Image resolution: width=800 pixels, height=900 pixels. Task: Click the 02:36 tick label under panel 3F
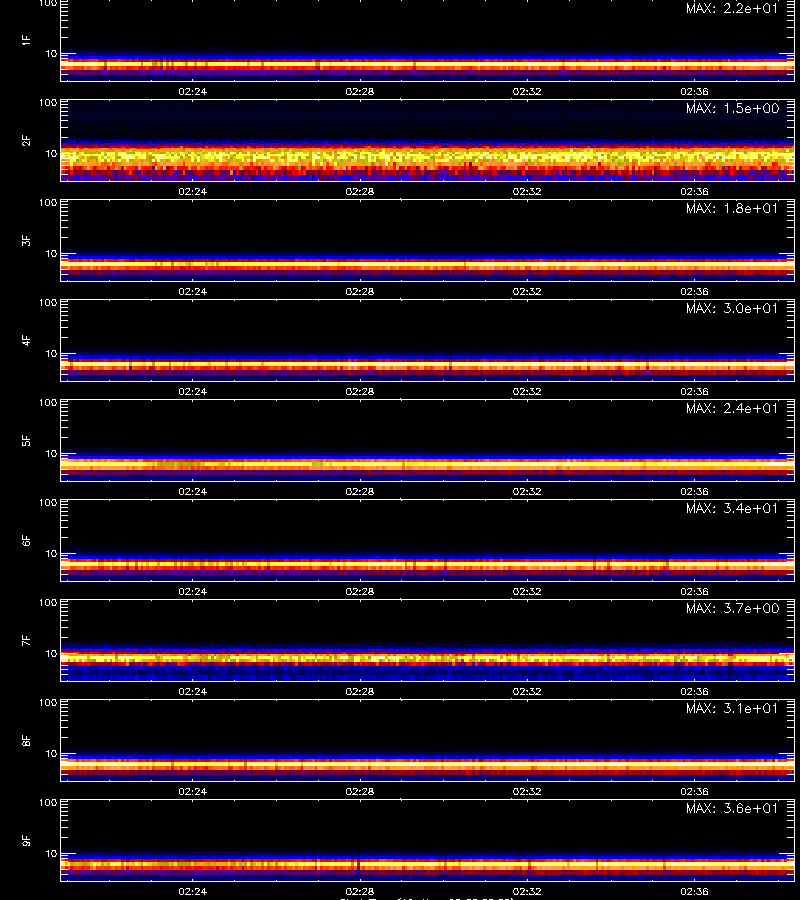tap(694, 291)
